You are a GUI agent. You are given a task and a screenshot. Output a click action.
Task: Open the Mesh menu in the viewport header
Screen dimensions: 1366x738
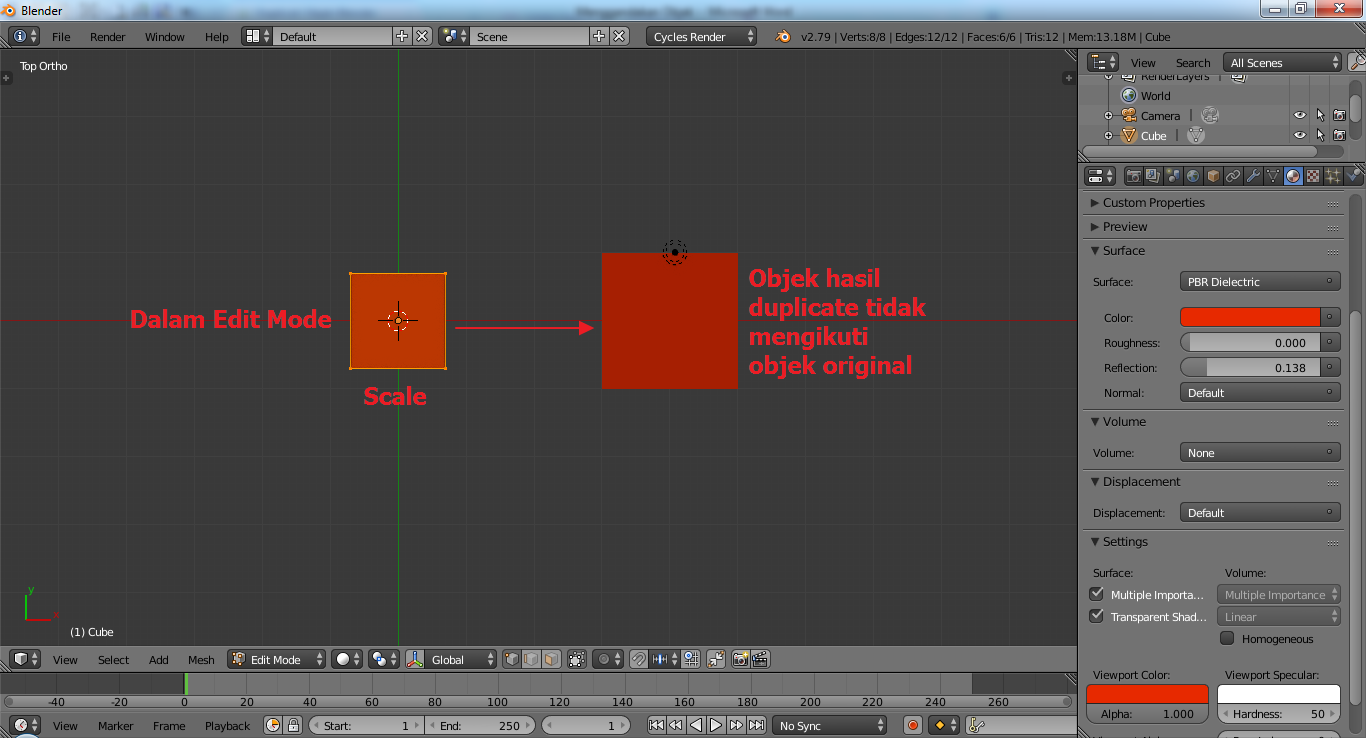coord(200,659)
